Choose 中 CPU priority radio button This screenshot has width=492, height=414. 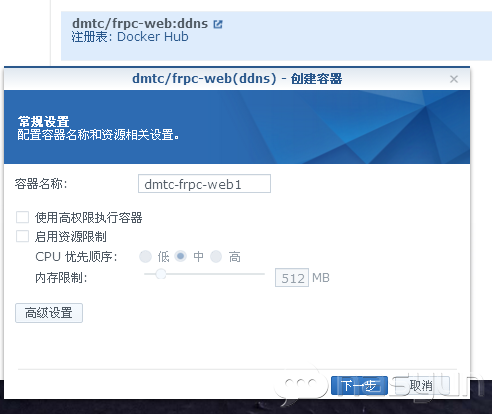click(x=180, y=256)
